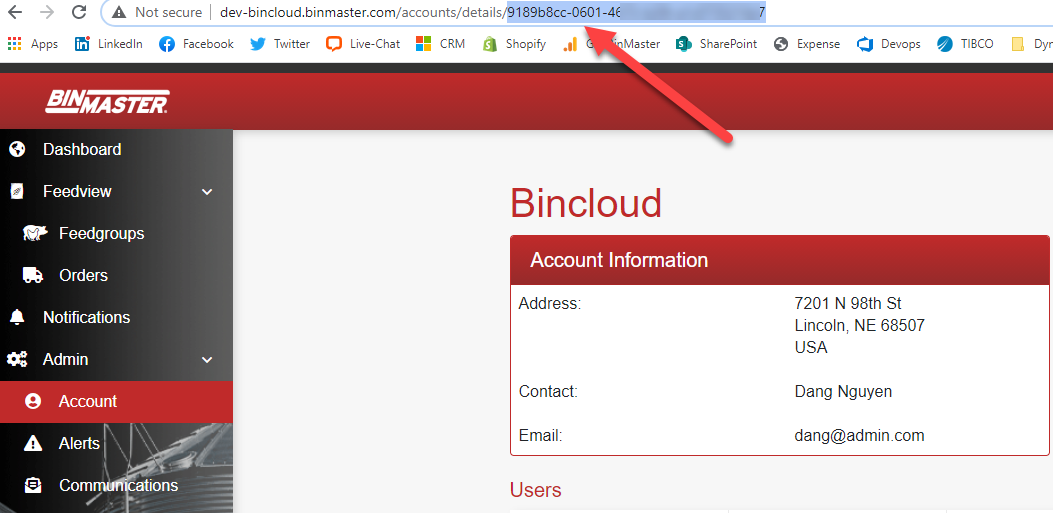This screenshot has width=1053, height=513.
Task: Click the Not secure warning icon
Action: [119, 12]
